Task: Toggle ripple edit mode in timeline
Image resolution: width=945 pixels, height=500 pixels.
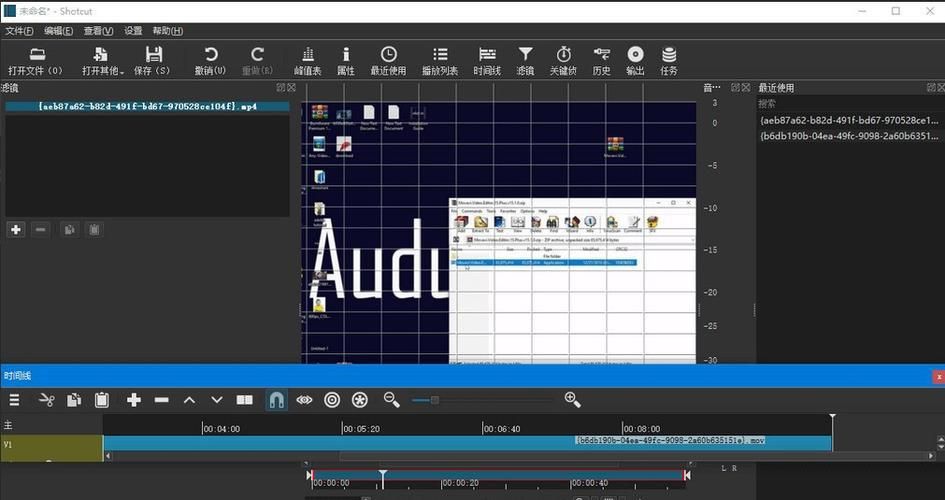Action: coord(332,400)
